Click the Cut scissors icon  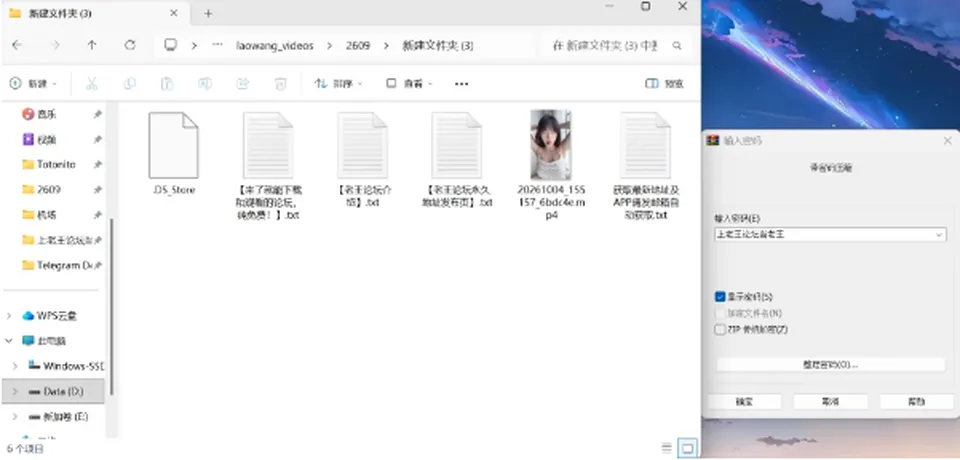(x=91, y=83)
